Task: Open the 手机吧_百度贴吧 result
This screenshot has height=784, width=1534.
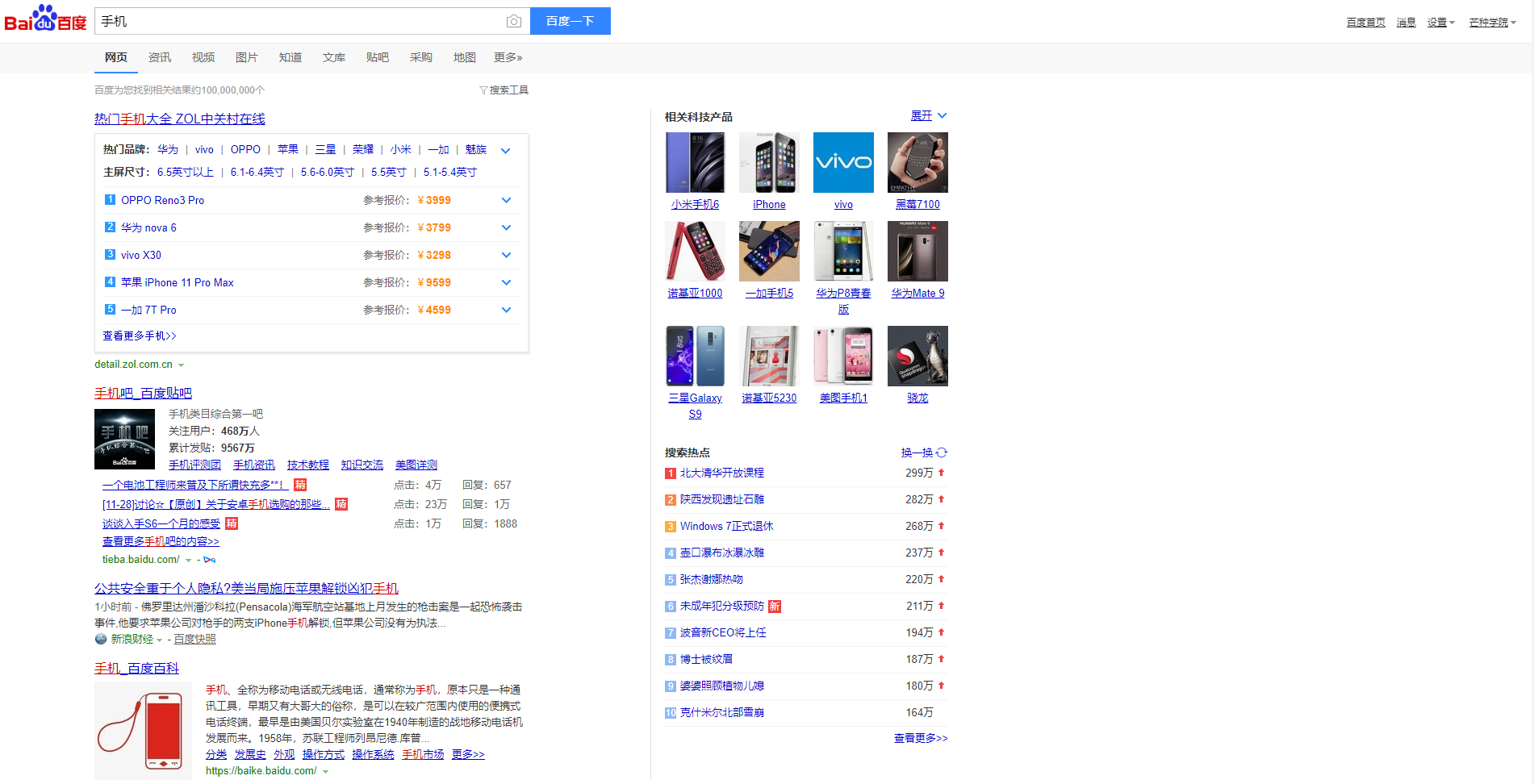Action: tap(143, 393)
